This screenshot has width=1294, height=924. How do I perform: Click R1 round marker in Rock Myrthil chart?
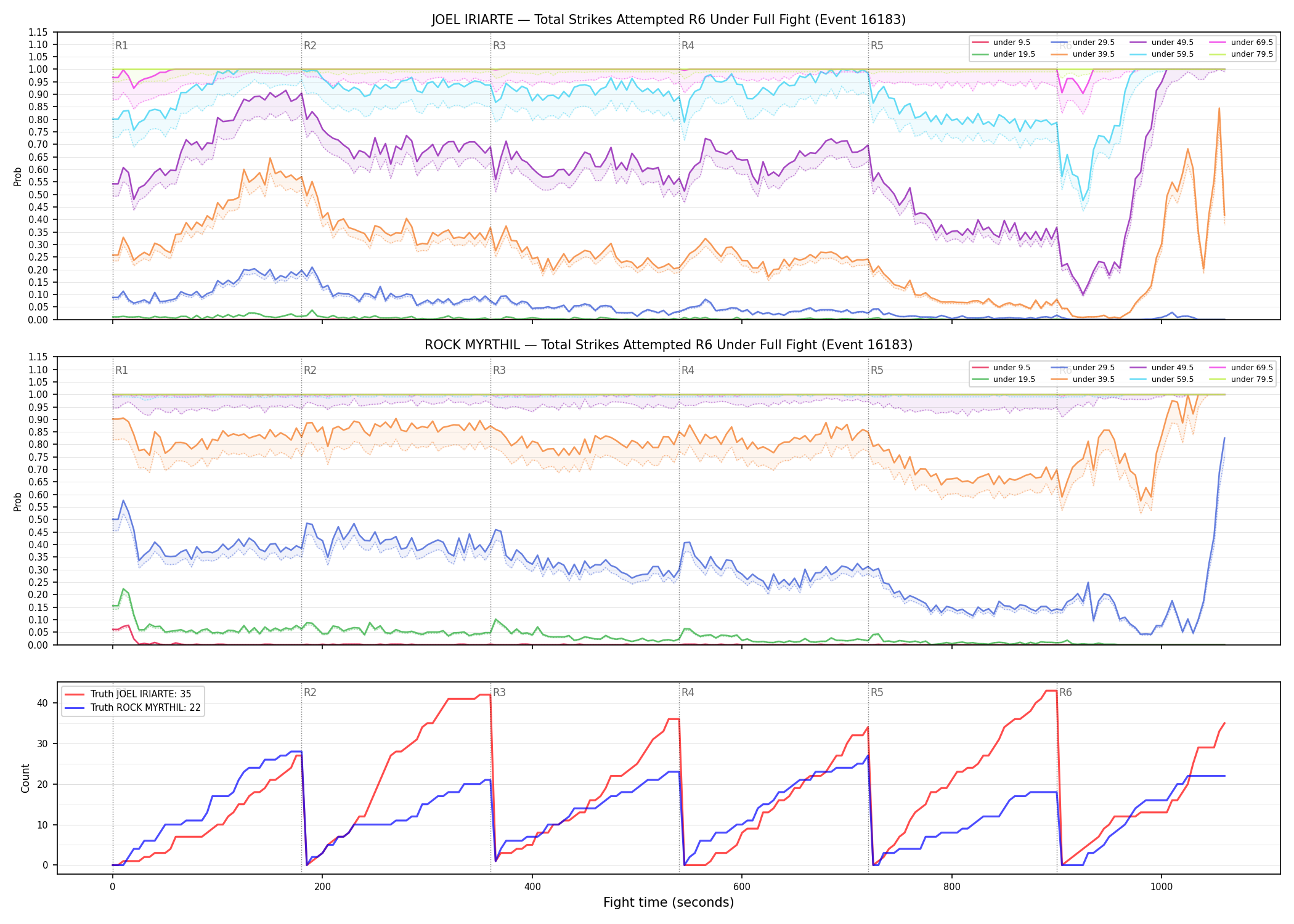point(121,370)
